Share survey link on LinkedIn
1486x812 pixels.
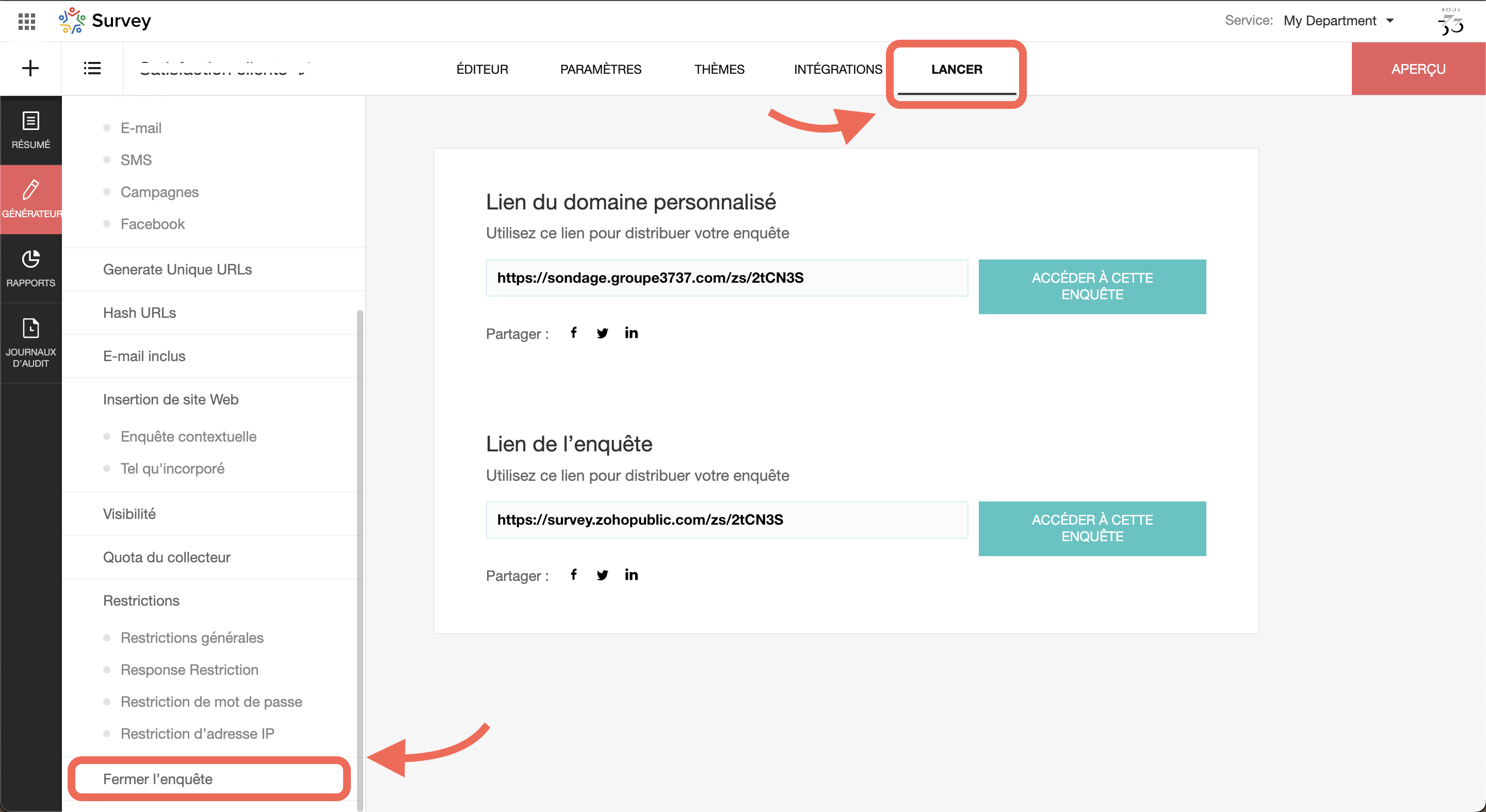pyautogui.click(x=631, y=574)
